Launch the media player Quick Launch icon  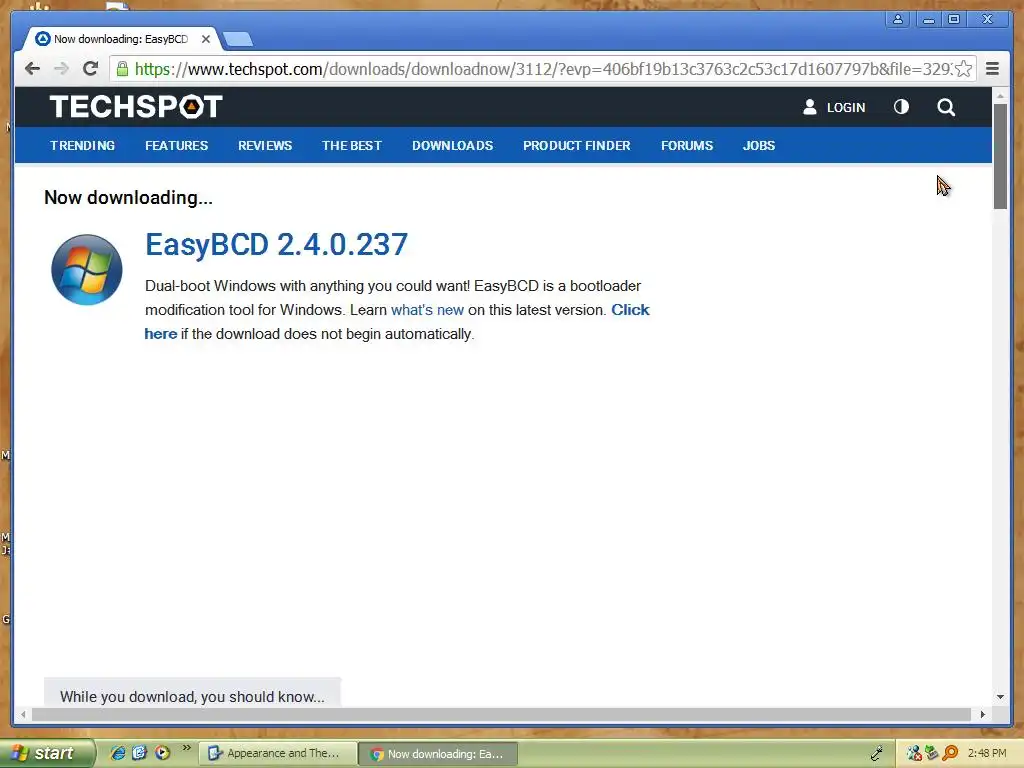pyautogui.click(x=162, y=753)
